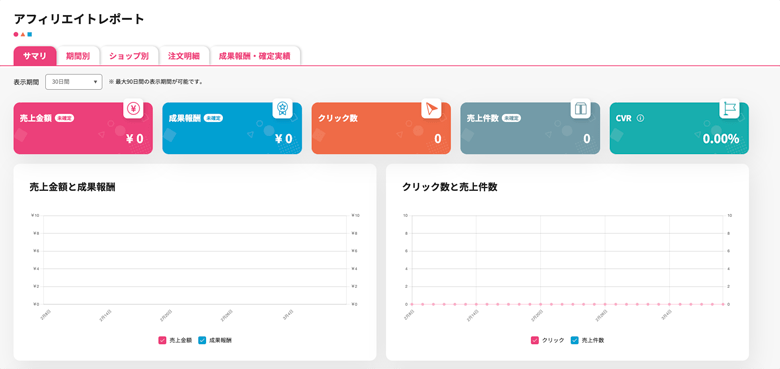Screen dimensions: 780x369
Task: Toggle the 売上件数 legend checkbox
Action: (575, 341)
